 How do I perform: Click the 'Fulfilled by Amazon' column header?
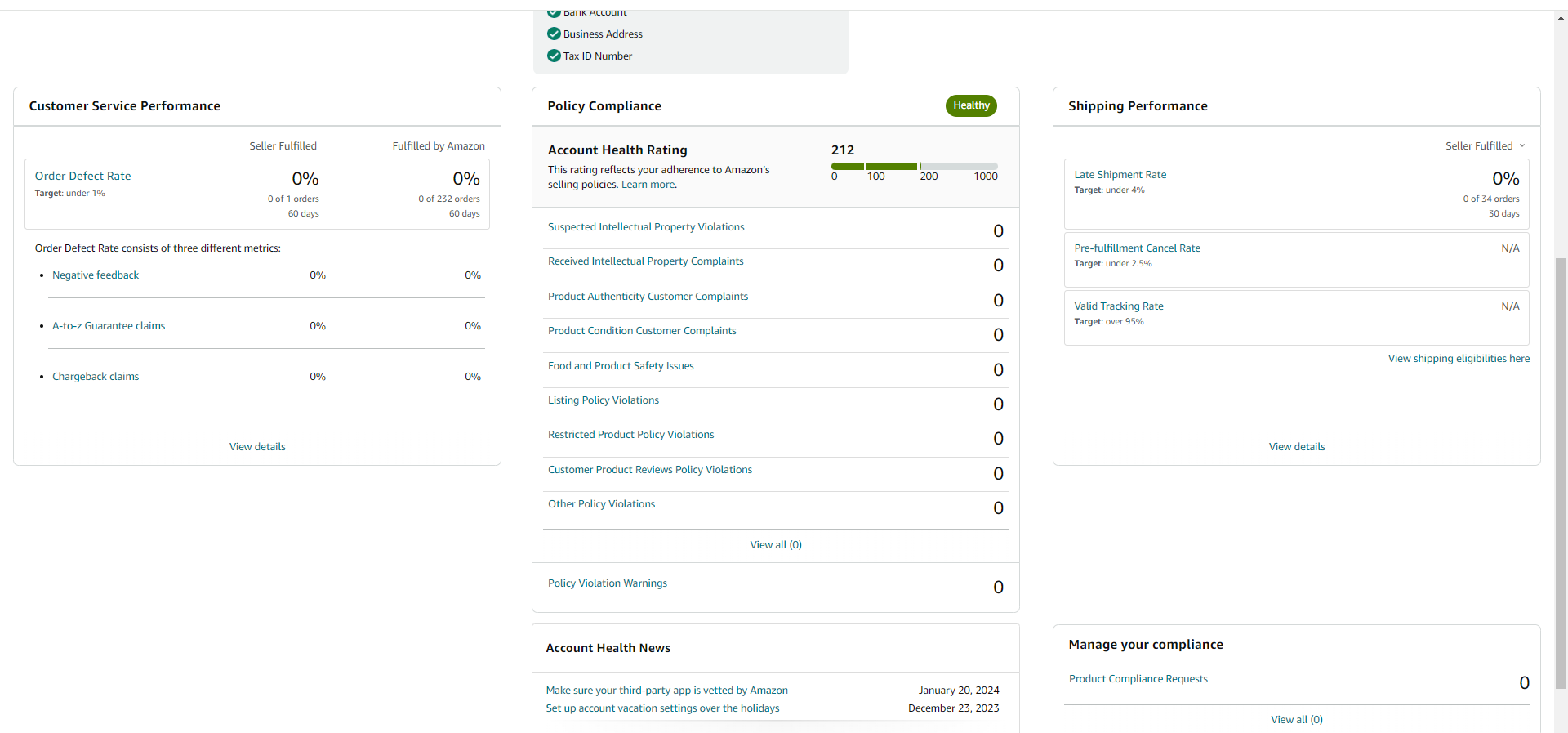click(x=439, y=146)
